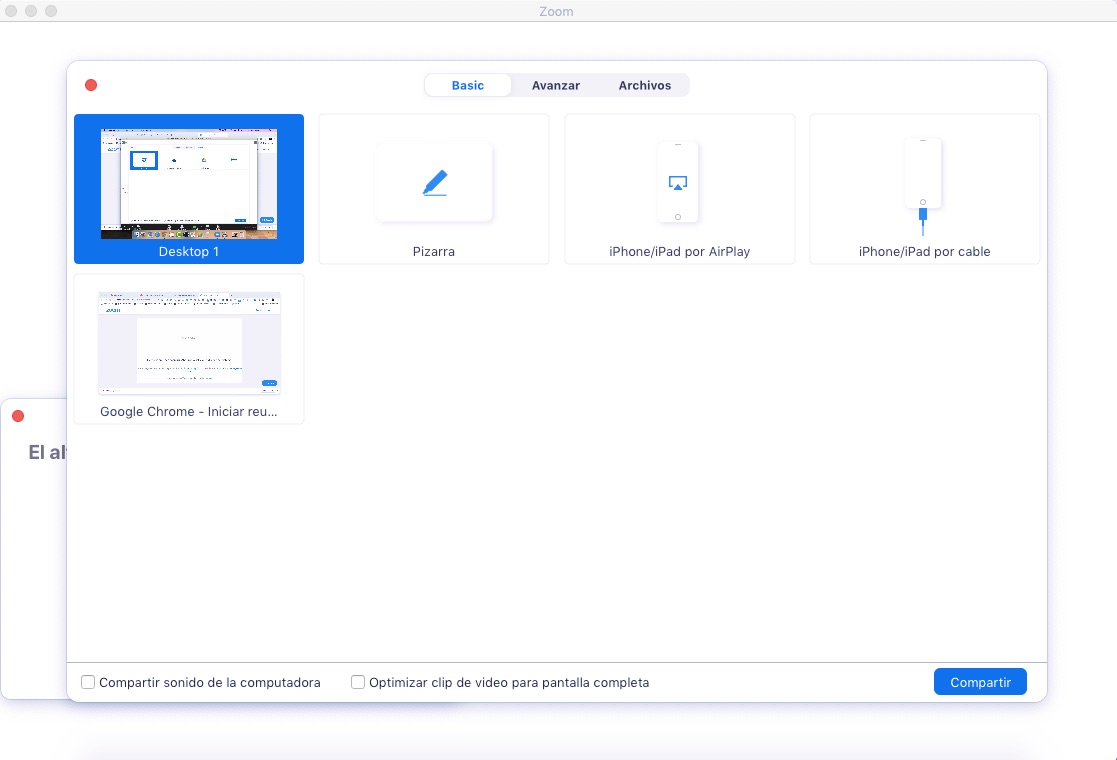
Task: Enable Compartir sonido de la computadora checkbox
Action: [88, 682]
